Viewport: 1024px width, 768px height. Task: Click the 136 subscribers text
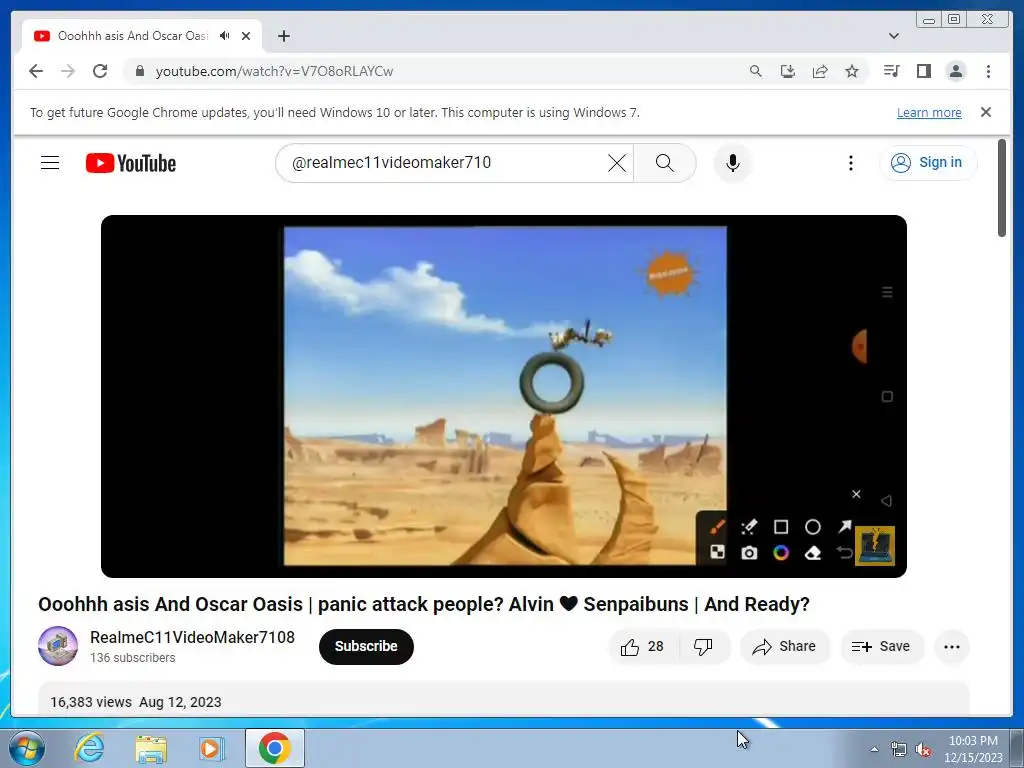pos(133,658)
